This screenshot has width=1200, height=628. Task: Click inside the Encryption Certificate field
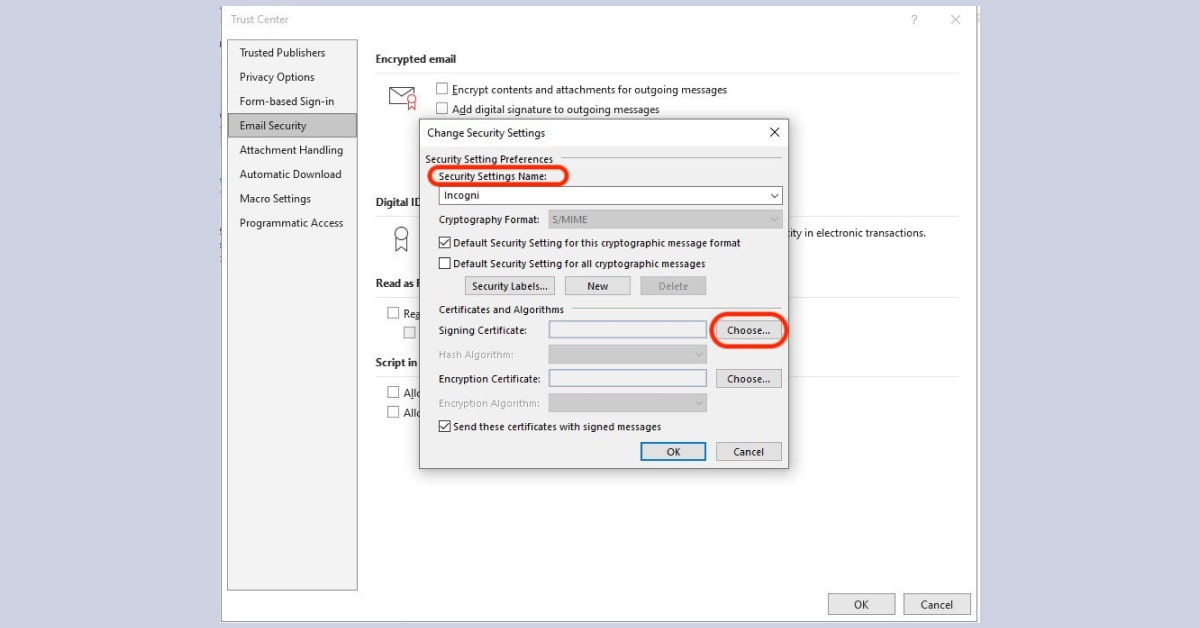click(x=627, y=378)
